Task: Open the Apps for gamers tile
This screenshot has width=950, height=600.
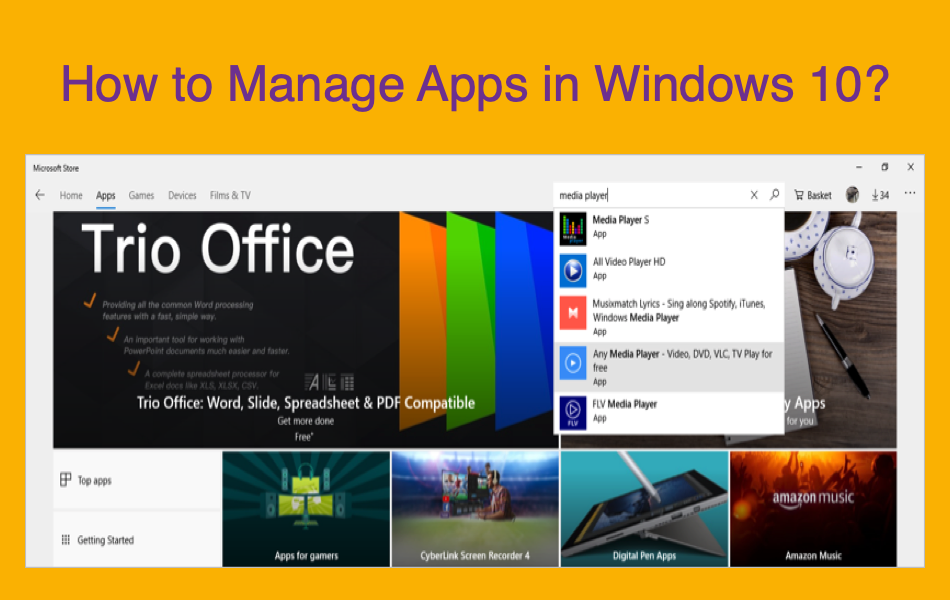Action: 306,509
